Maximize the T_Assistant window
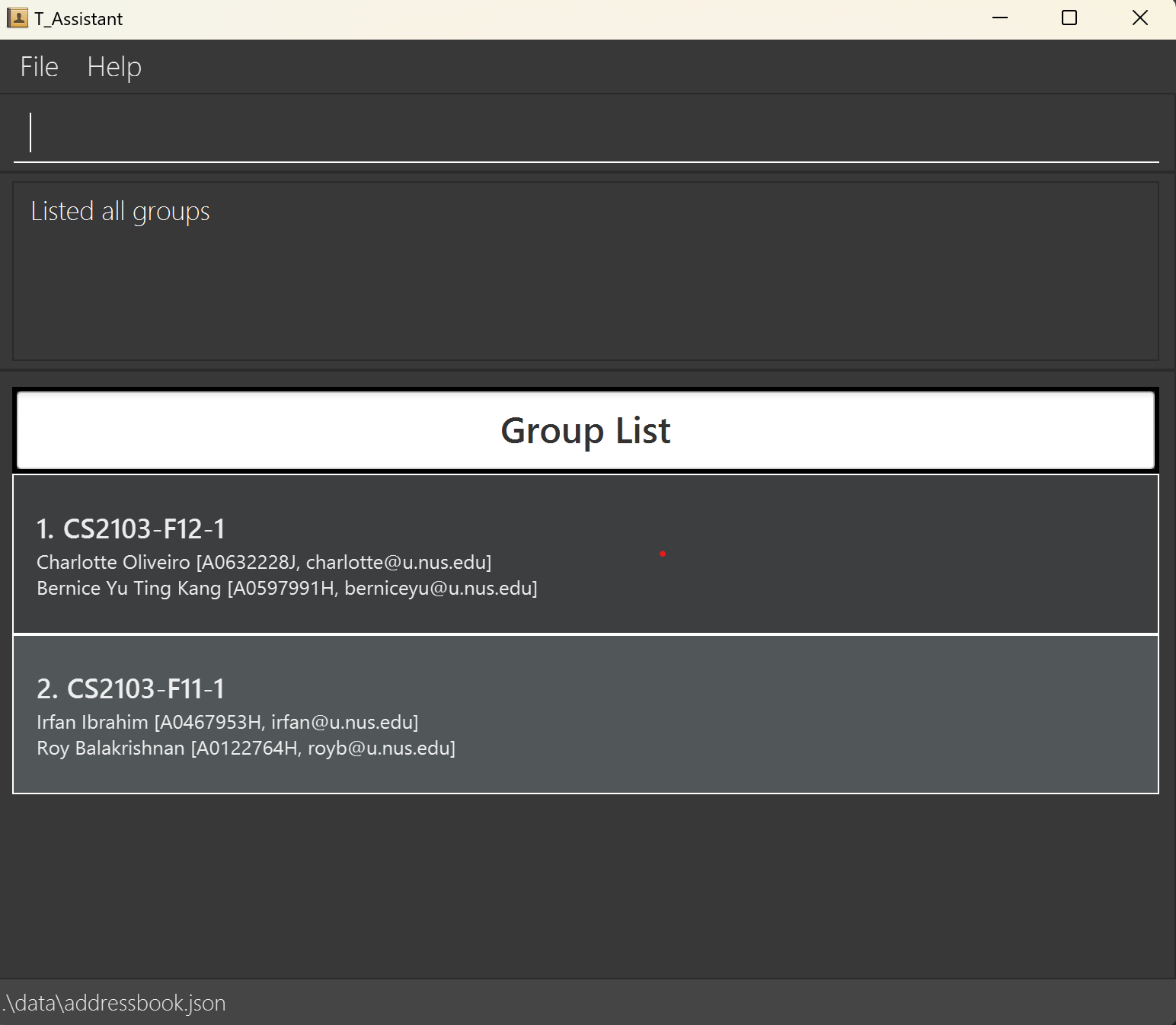Screen dimensions: 1176x1025 (x=1069, y=18)
